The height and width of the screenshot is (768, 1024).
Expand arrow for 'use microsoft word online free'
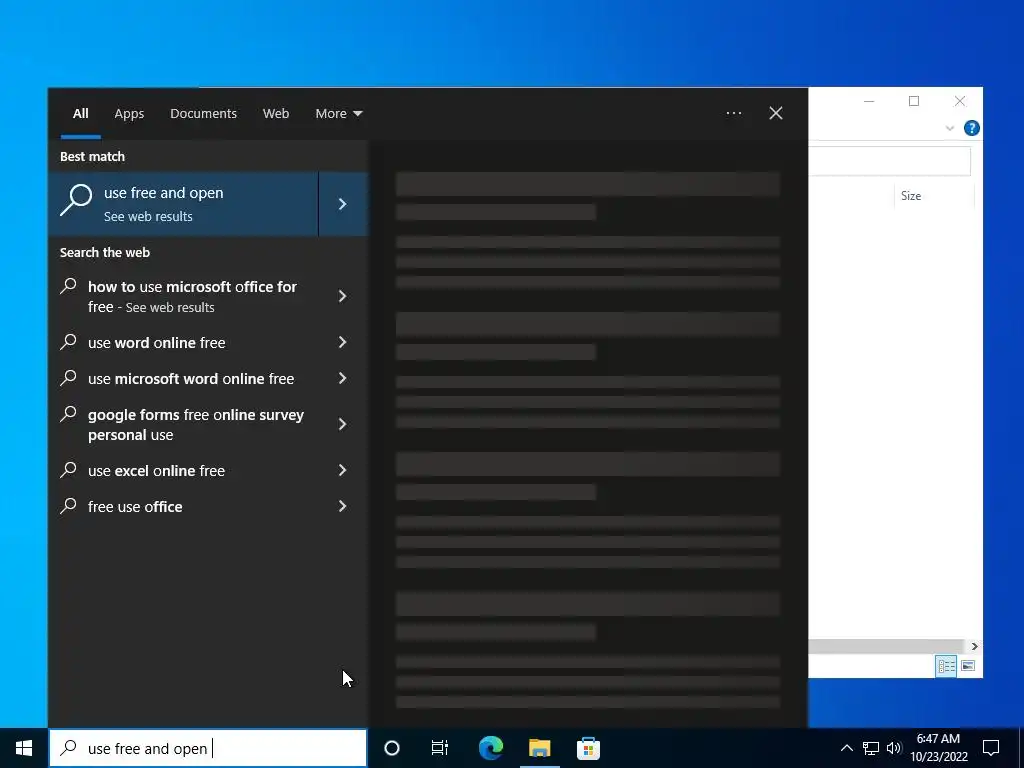point(343,378)
